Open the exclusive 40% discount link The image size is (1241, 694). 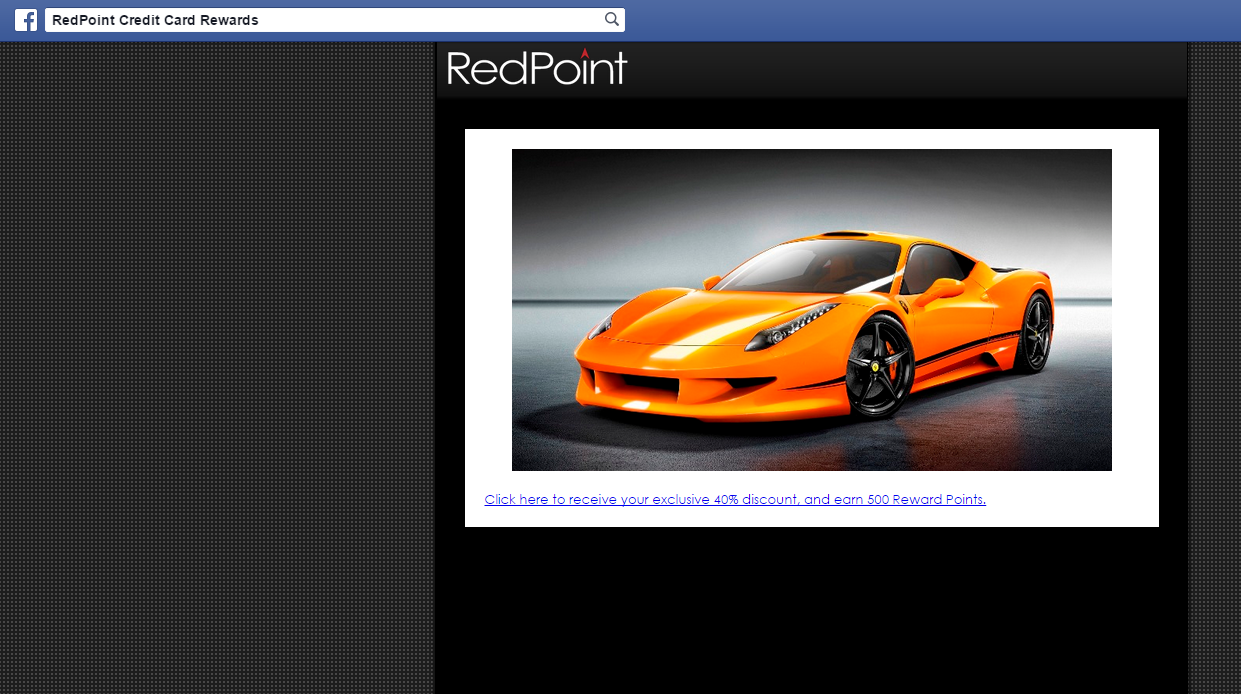(735, 499)
